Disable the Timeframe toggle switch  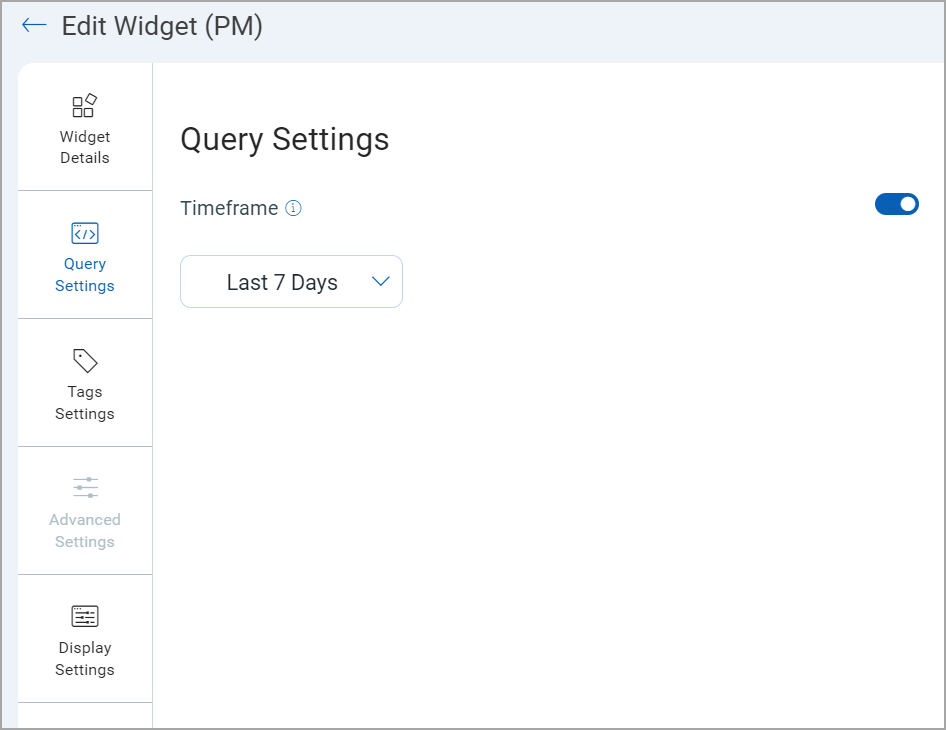click(896, 204)
